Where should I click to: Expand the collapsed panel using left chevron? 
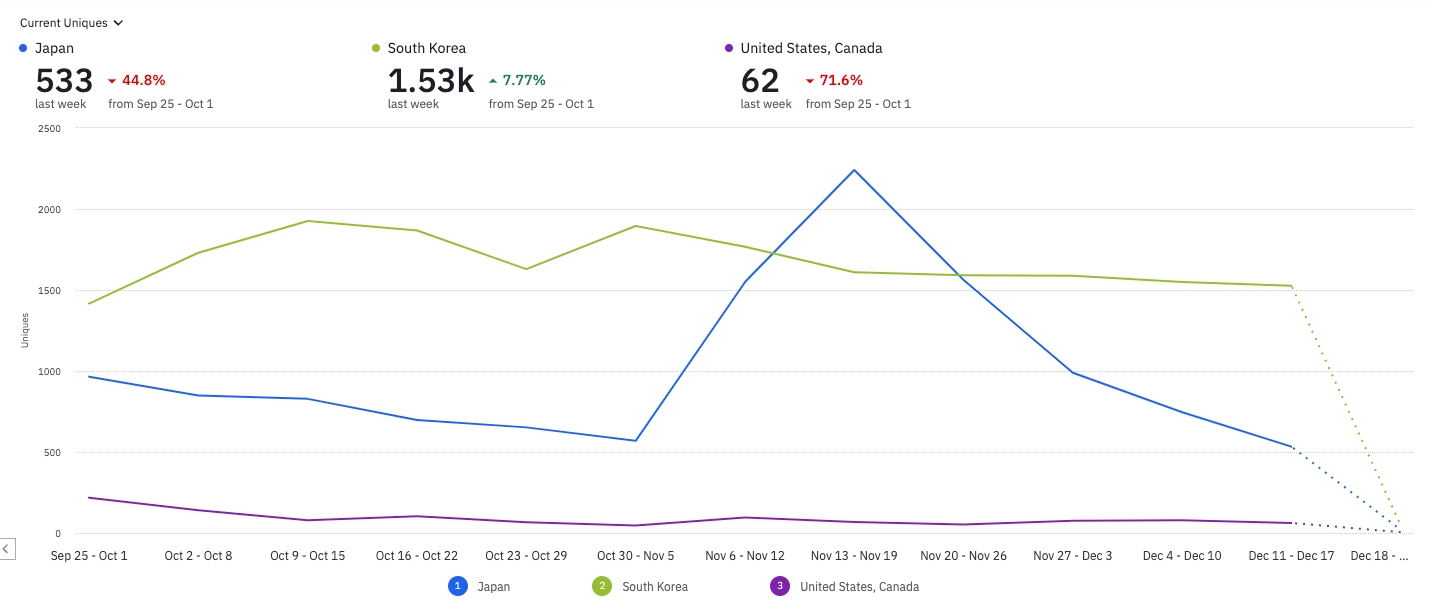tap(6, 548)
